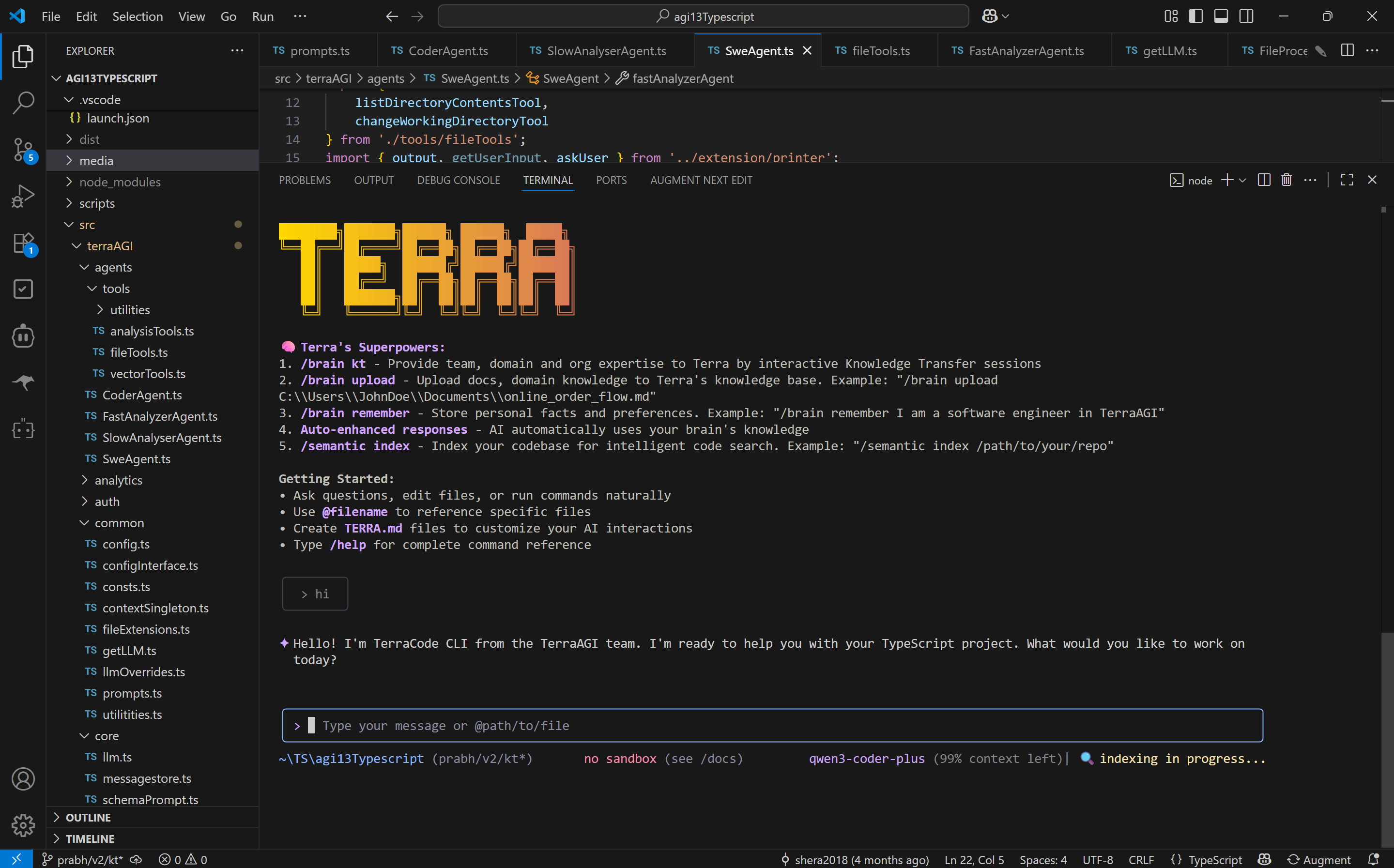Open the Extensions view
This screenshot has height=868, width=1394.
pos(23,243)
